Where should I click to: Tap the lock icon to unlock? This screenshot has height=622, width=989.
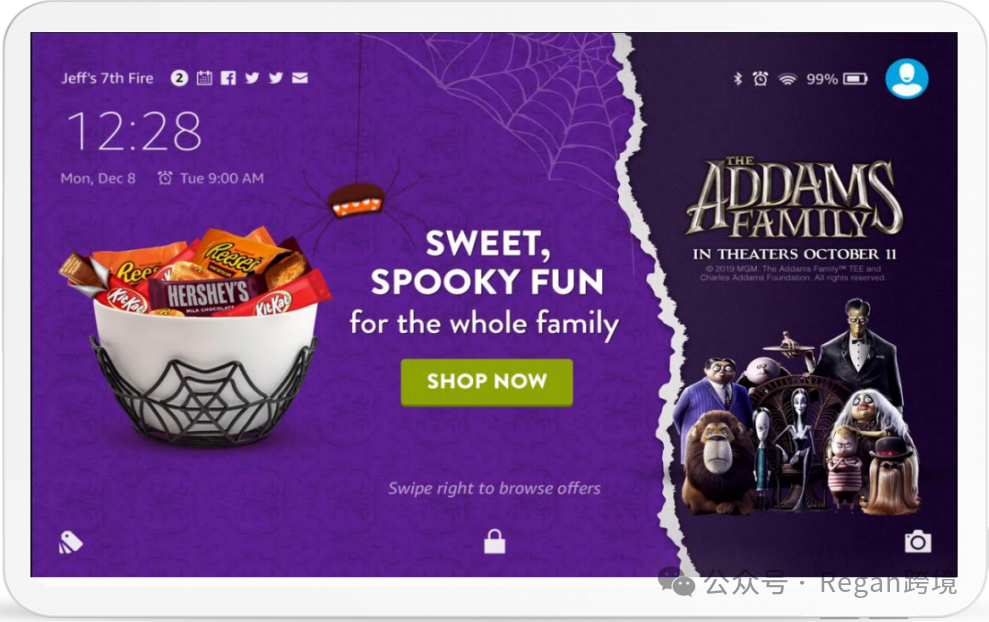coord(494,541)
